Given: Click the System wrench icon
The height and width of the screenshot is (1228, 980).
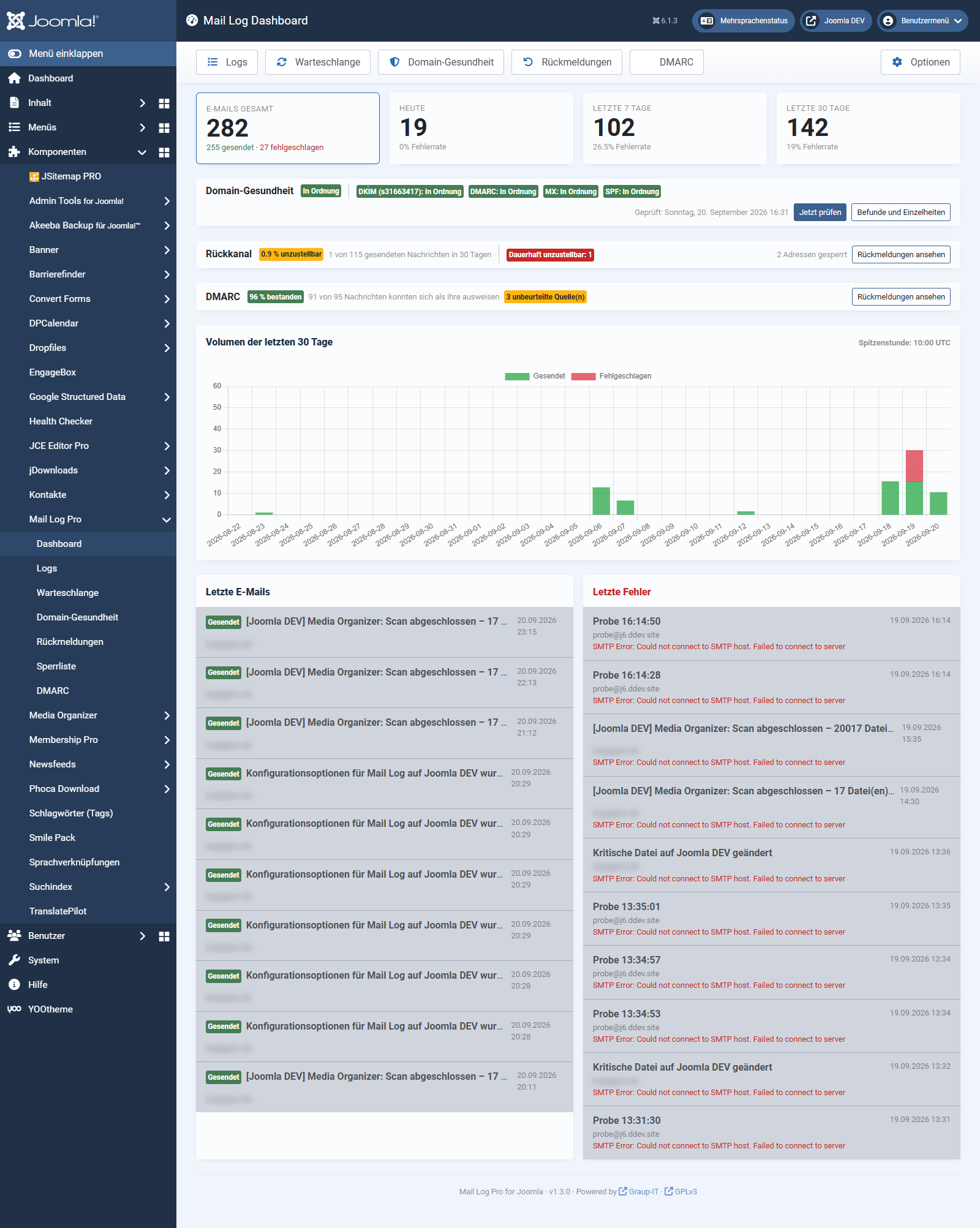Looking at the screenshot, I should point(15,960).
